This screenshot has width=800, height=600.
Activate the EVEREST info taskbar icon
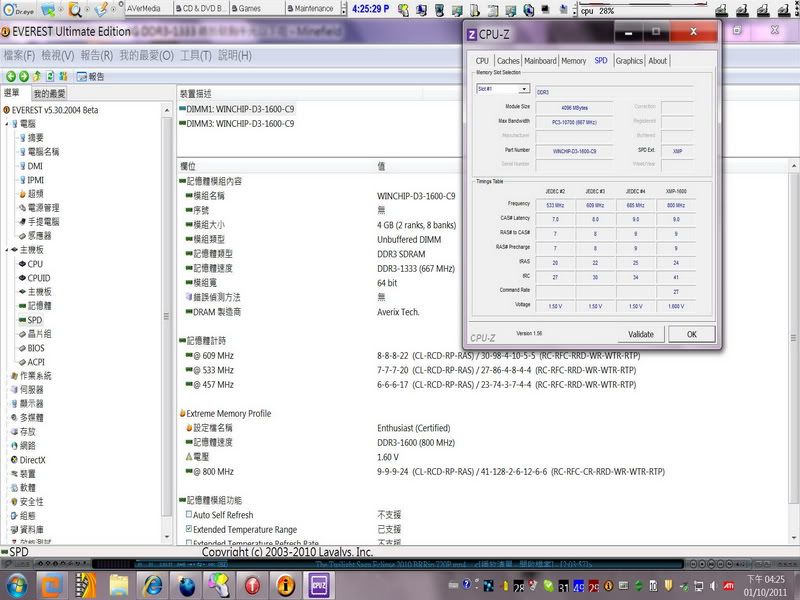coord(285,586)
